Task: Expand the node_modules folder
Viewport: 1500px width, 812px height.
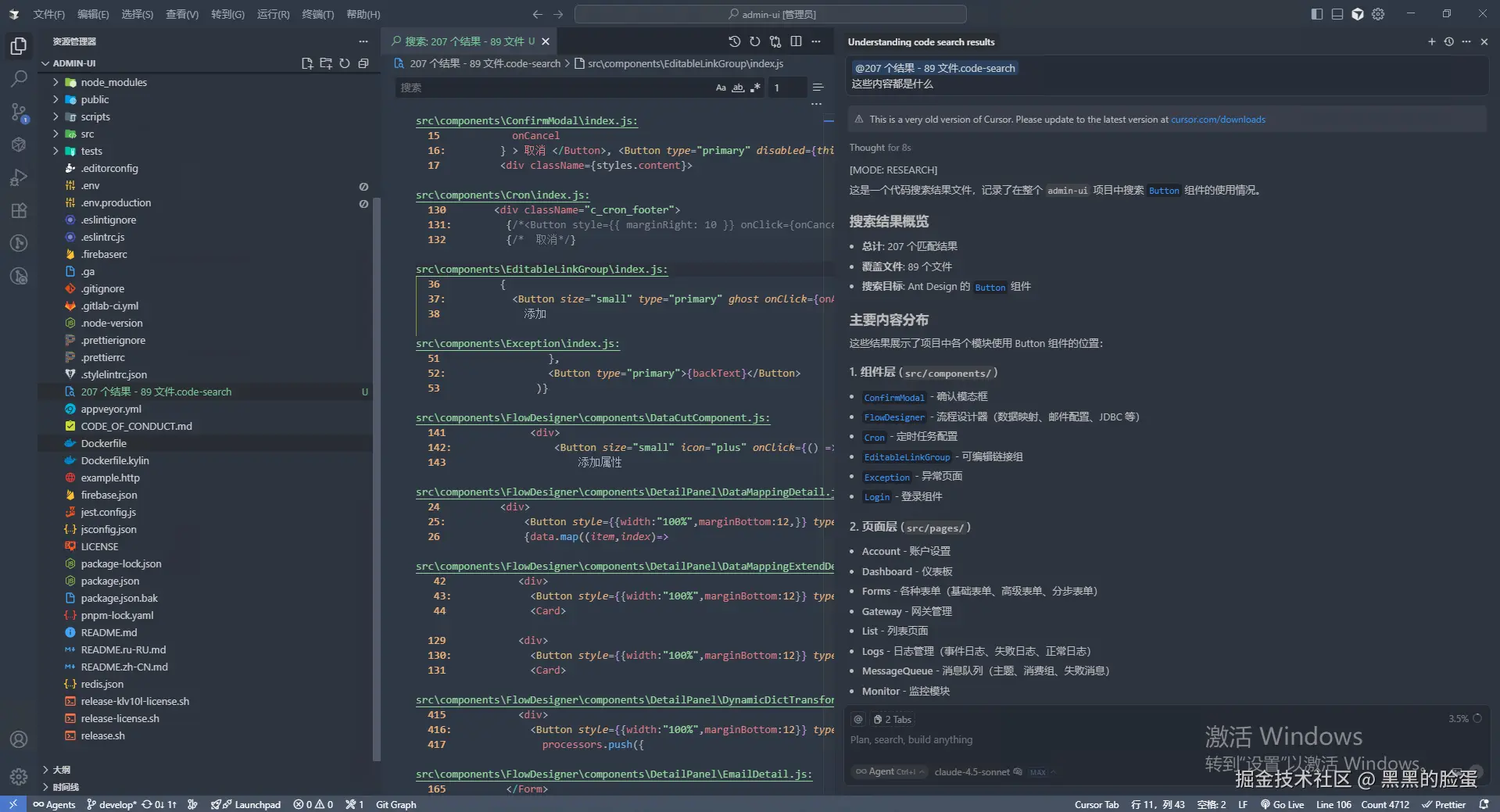Action: coord(55,82)
